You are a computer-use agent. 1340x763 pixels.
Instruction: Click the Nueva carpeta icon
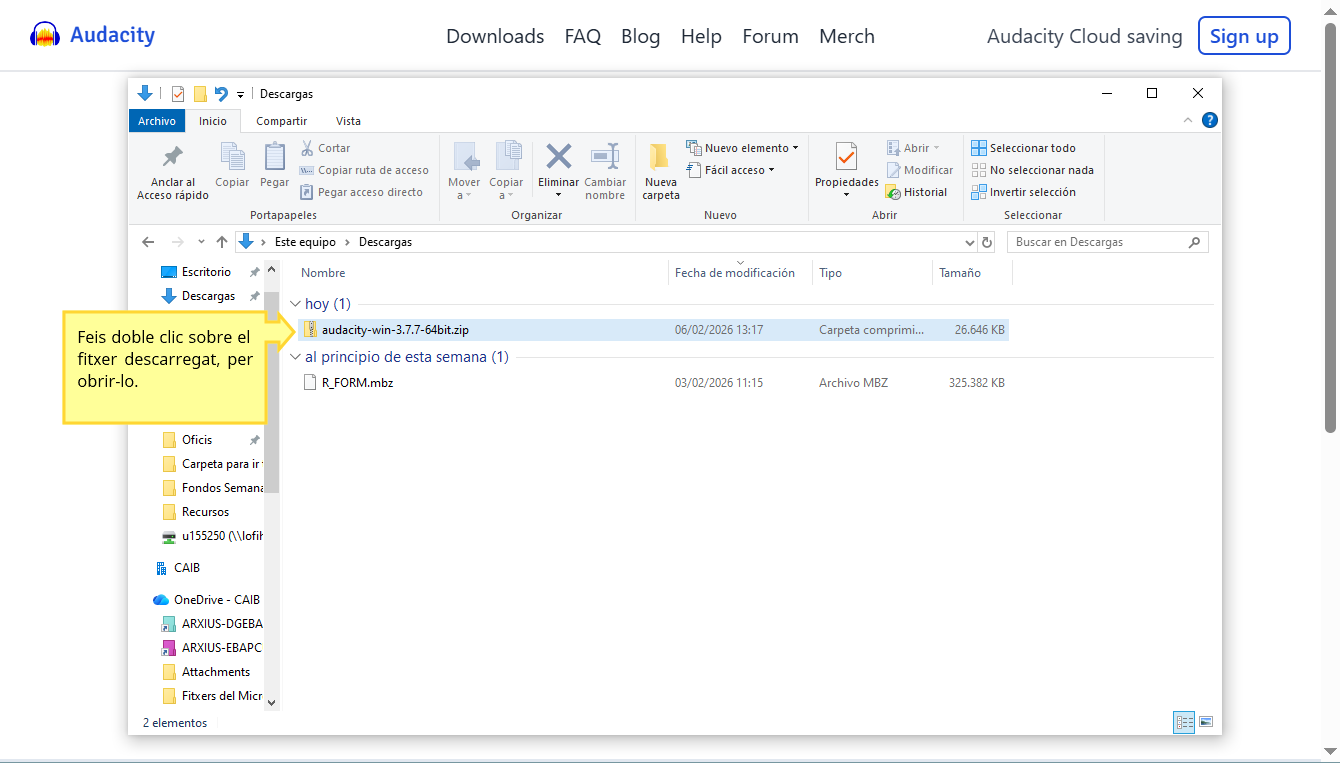660,158
